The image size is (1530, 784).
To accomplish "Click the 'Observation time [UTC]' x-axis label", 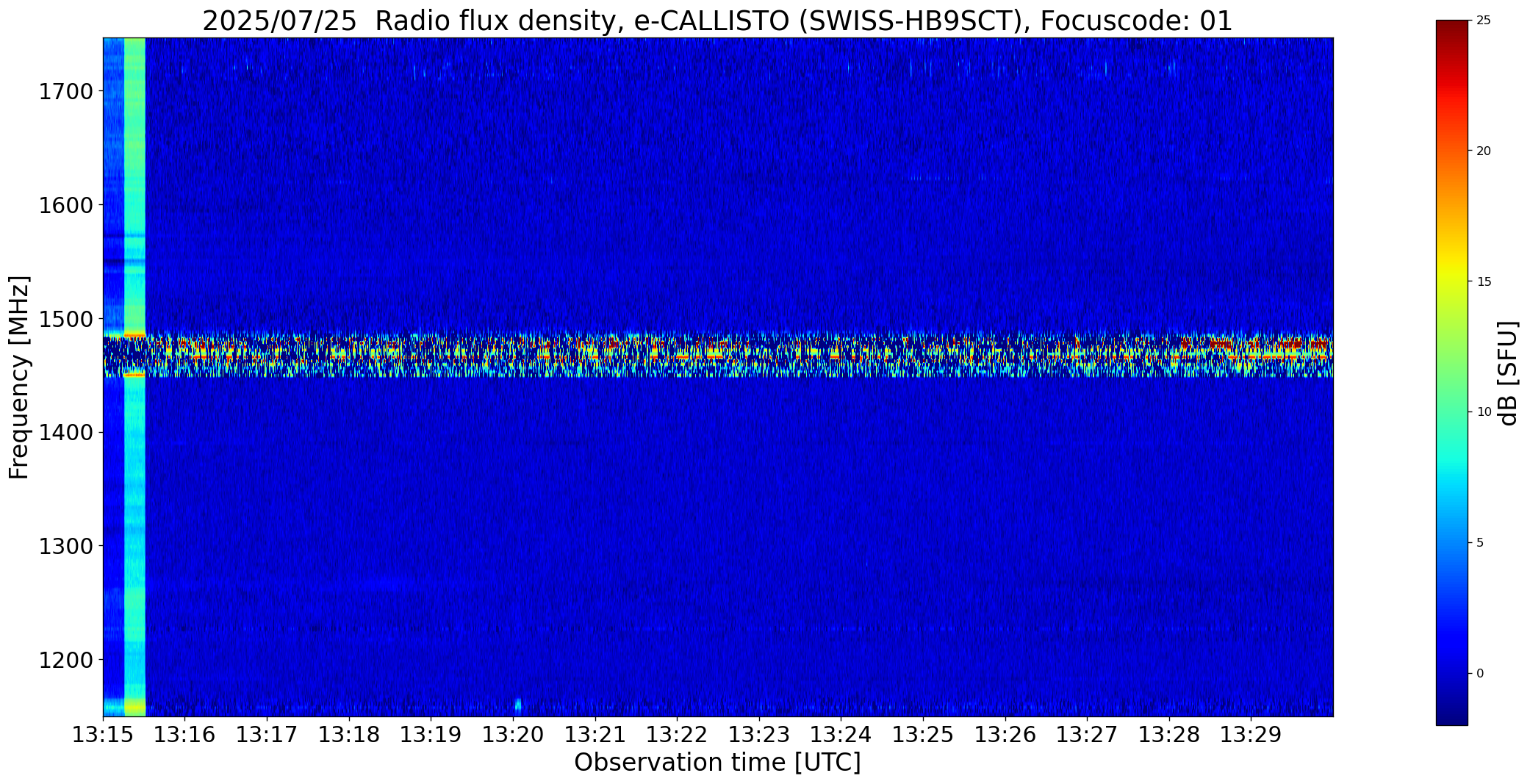I will tap(717, 763).
